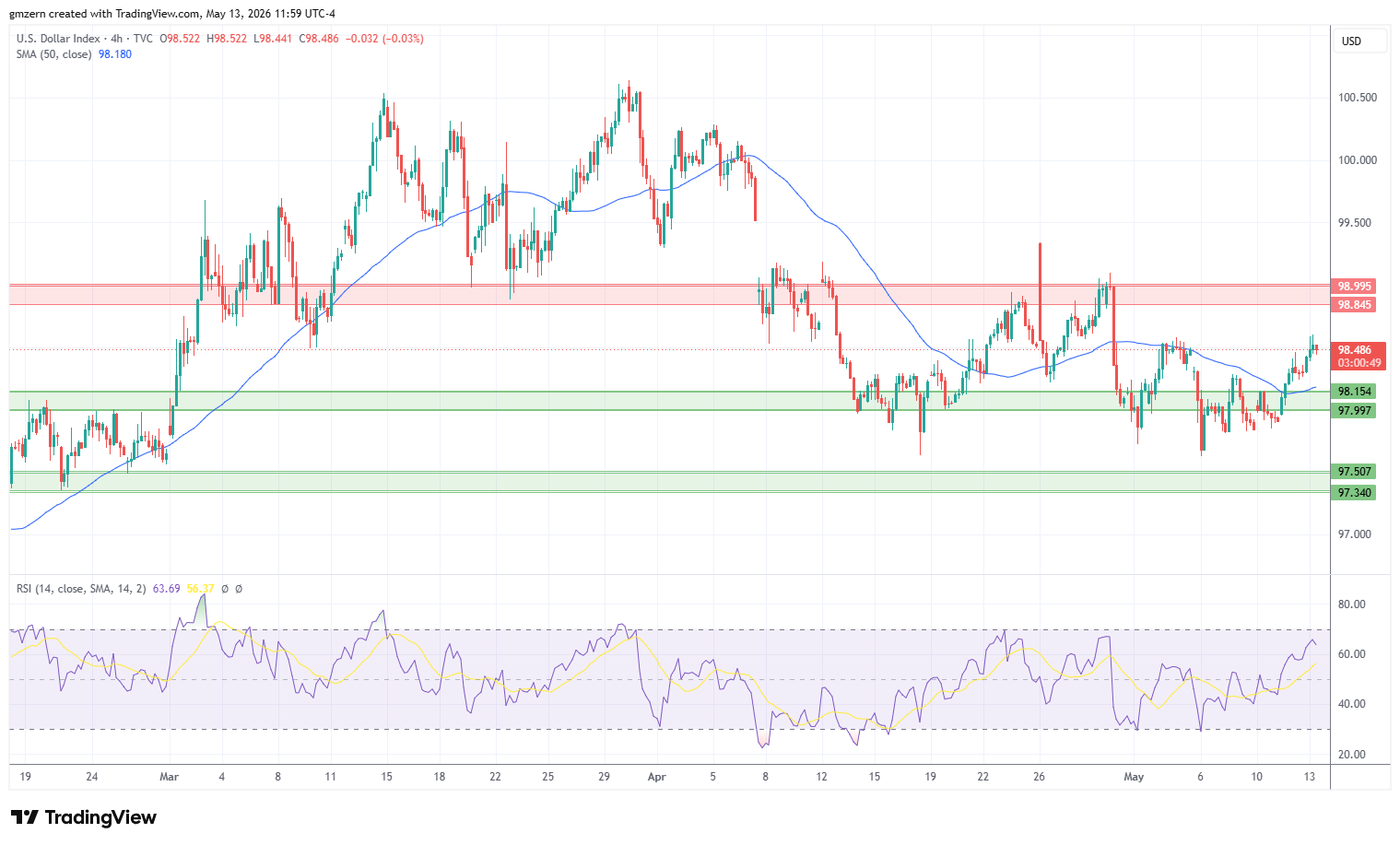Viewport: 1400px width, 845px height.
Task: Click the date 13 on the time axis
Action: (x=1311, y=777)
